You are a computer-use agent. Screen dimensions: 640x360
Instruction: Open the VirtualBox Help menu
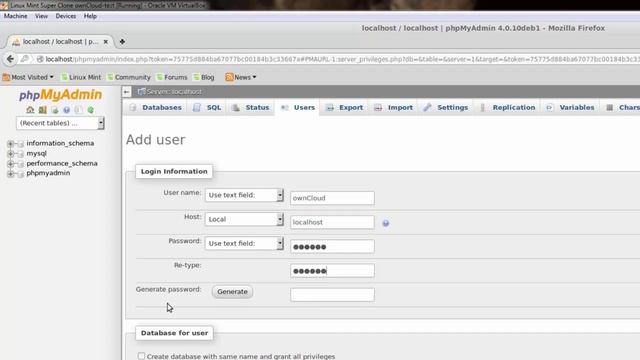90,16
